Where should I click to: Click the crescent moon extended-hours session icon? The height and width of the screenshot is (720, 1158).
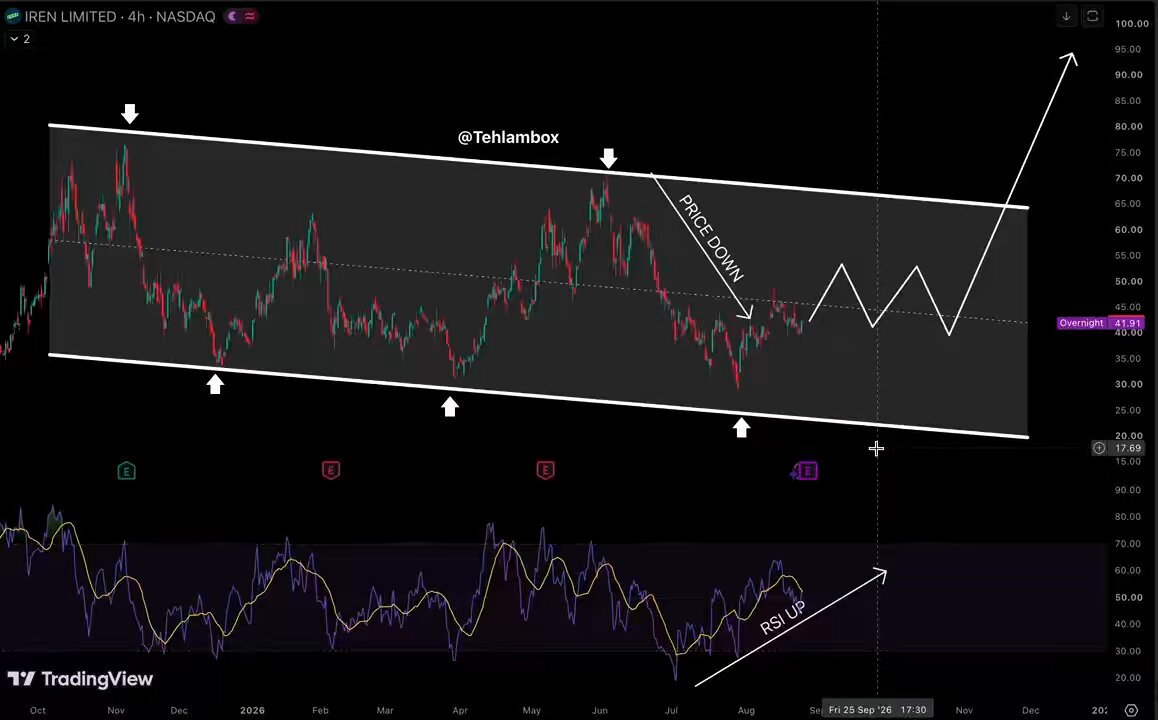(x=233, y=16)
